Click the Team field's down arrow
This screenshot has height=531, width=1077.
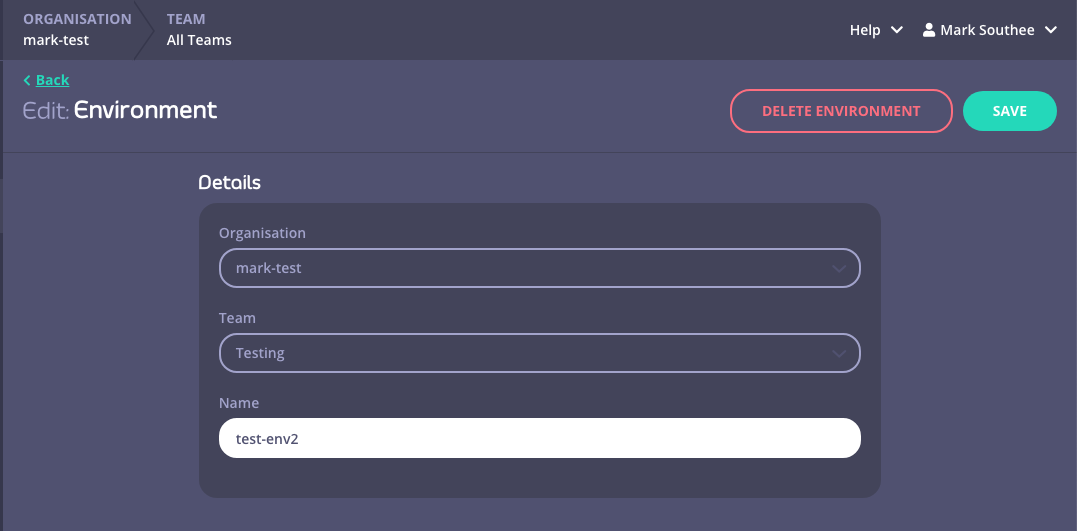(839, 353)
